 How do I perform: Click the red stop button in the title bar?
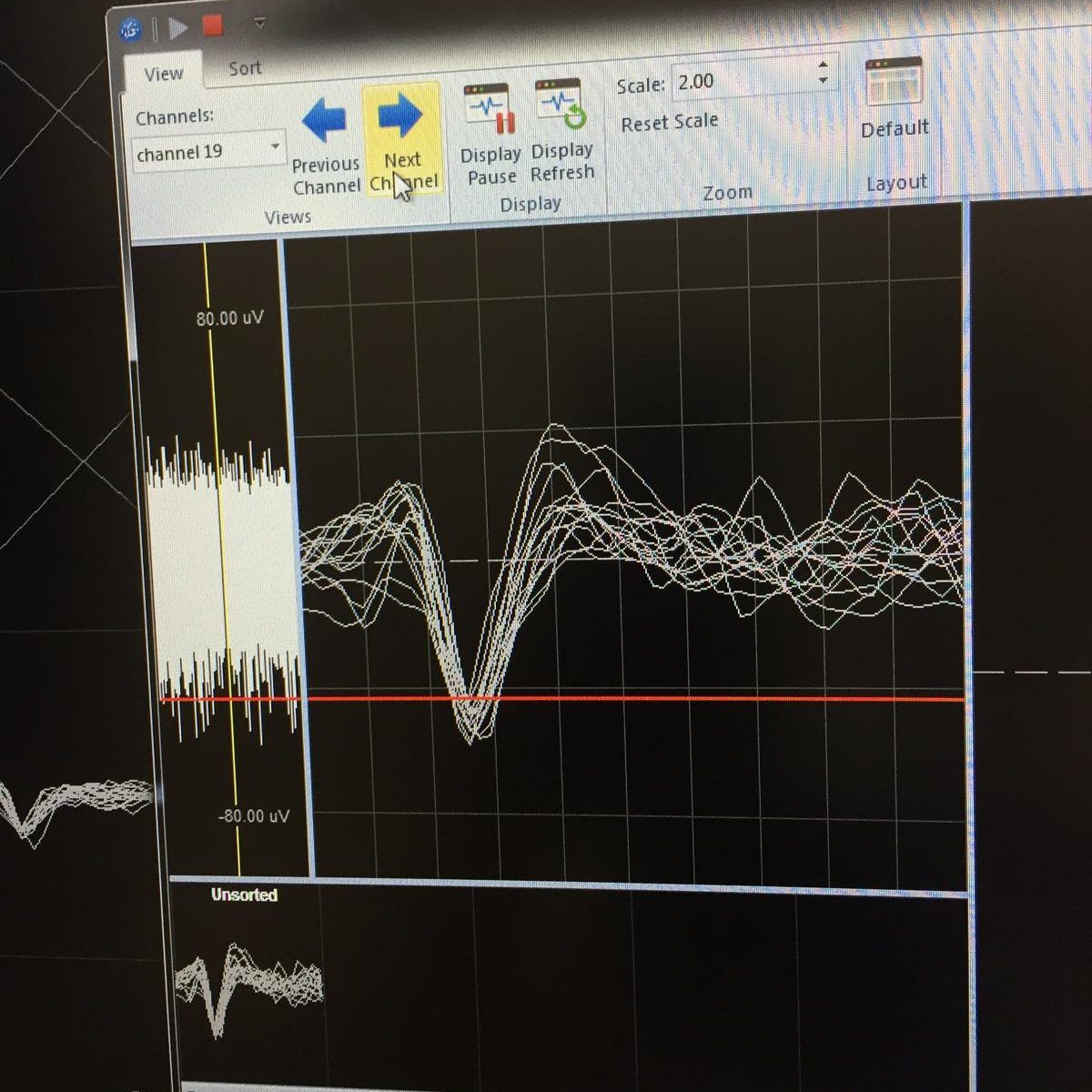pos(212,25)
